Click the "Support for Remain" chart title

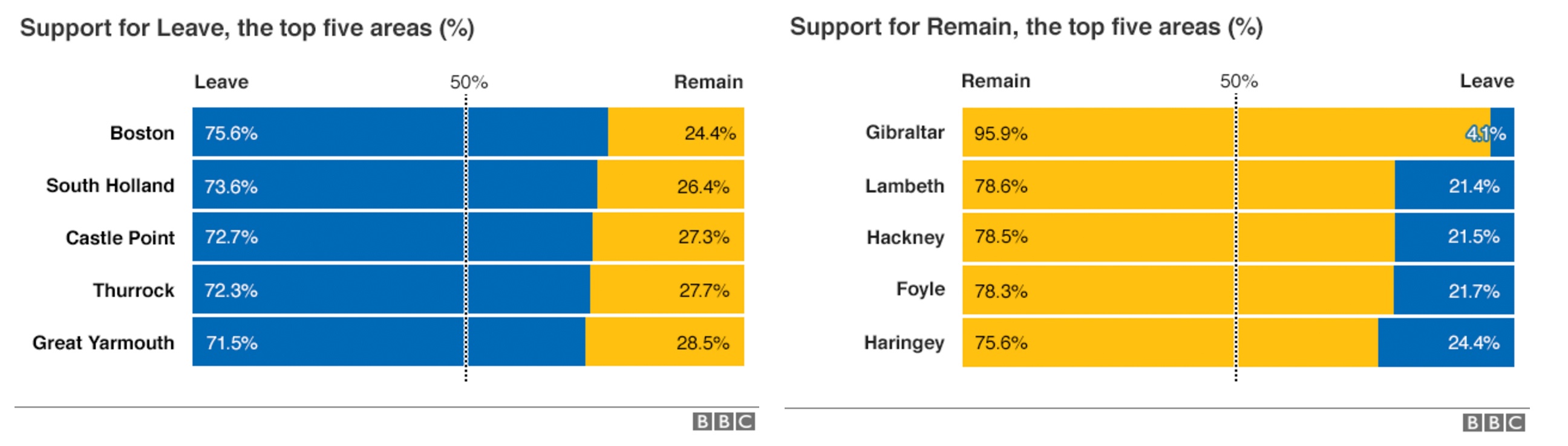click(1025, 27)
